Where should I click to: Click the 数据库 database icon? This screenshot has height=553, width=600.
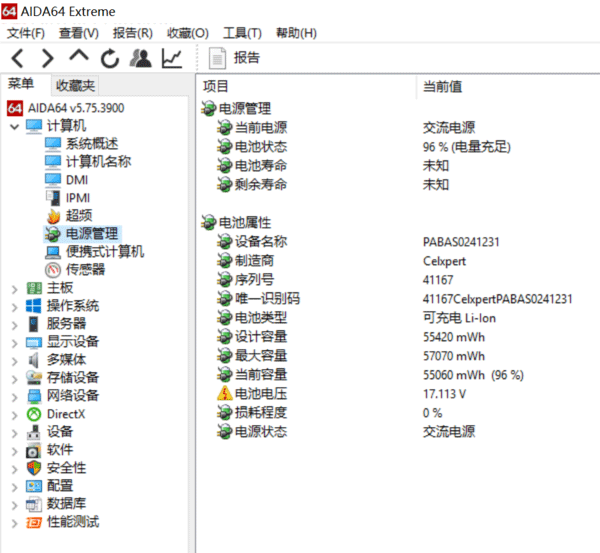34,504
